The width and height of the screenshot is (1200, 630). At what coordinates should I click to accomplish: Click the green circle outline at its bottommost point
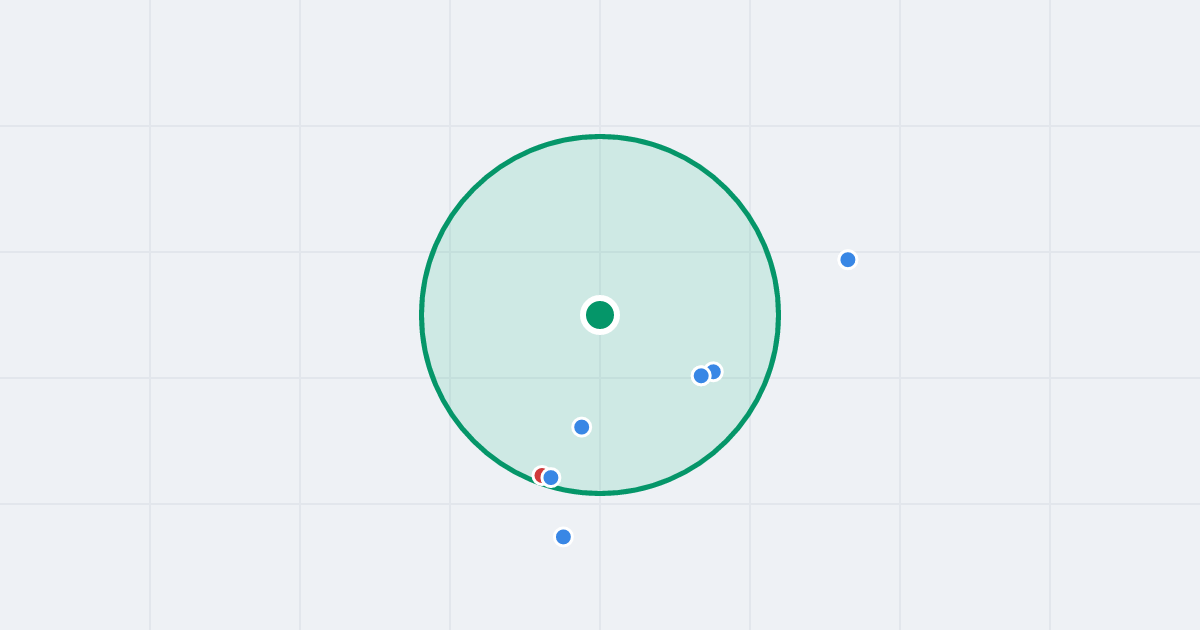pos(600,493)
